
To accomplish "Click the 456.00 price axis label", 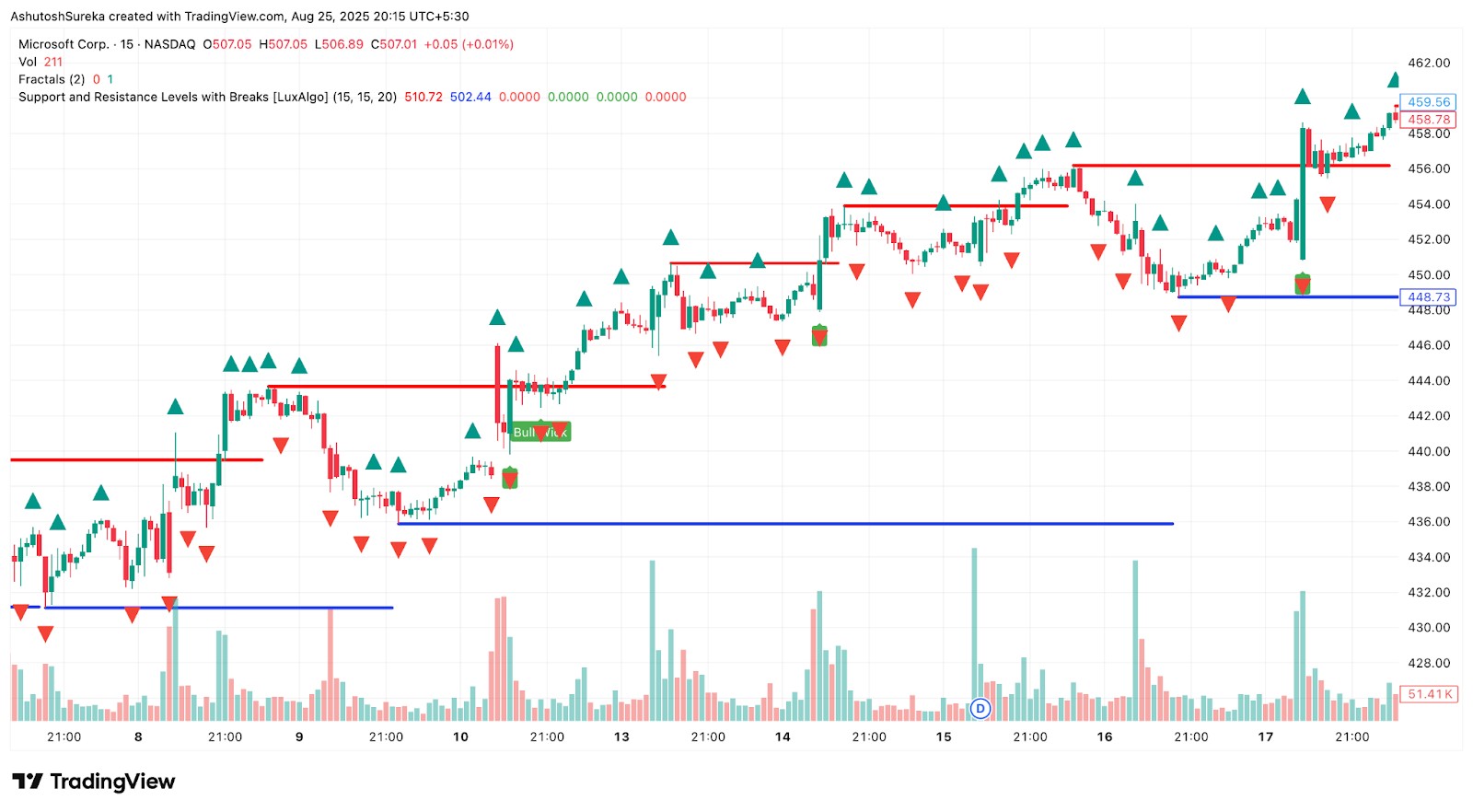I will [x=1429, y=168].
